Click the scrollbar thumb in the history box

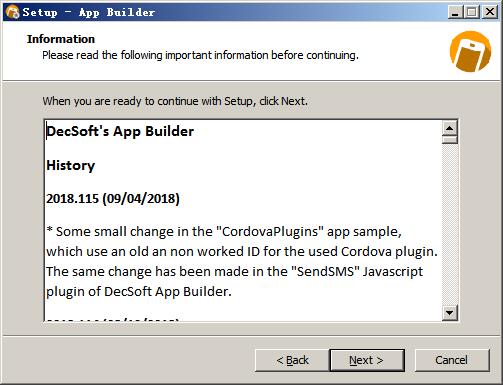pyautogui.click(x=450, y=139)
